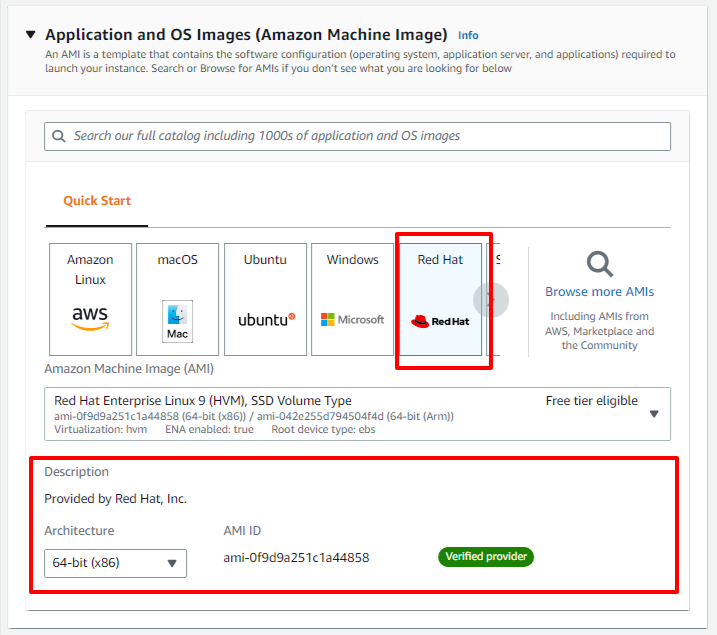Click the Architecture label

click(x=79, y=531)
